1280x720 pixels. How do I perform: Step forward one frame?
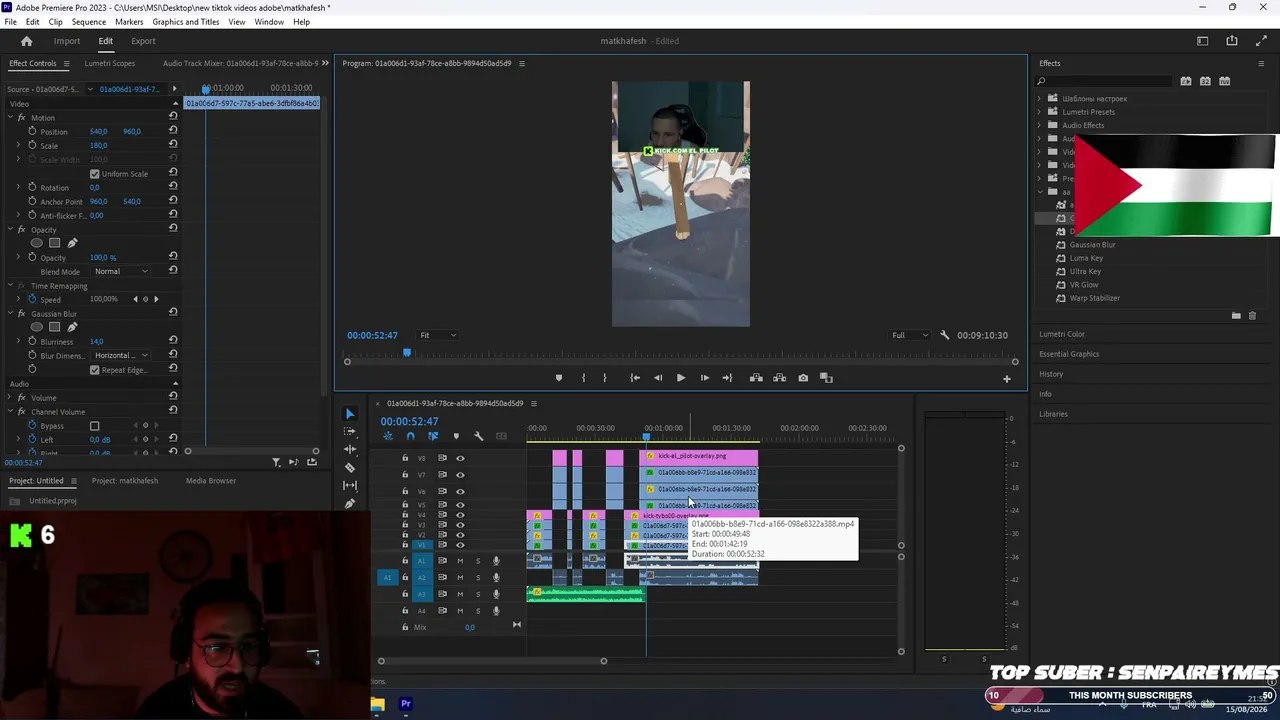point(704,378)
